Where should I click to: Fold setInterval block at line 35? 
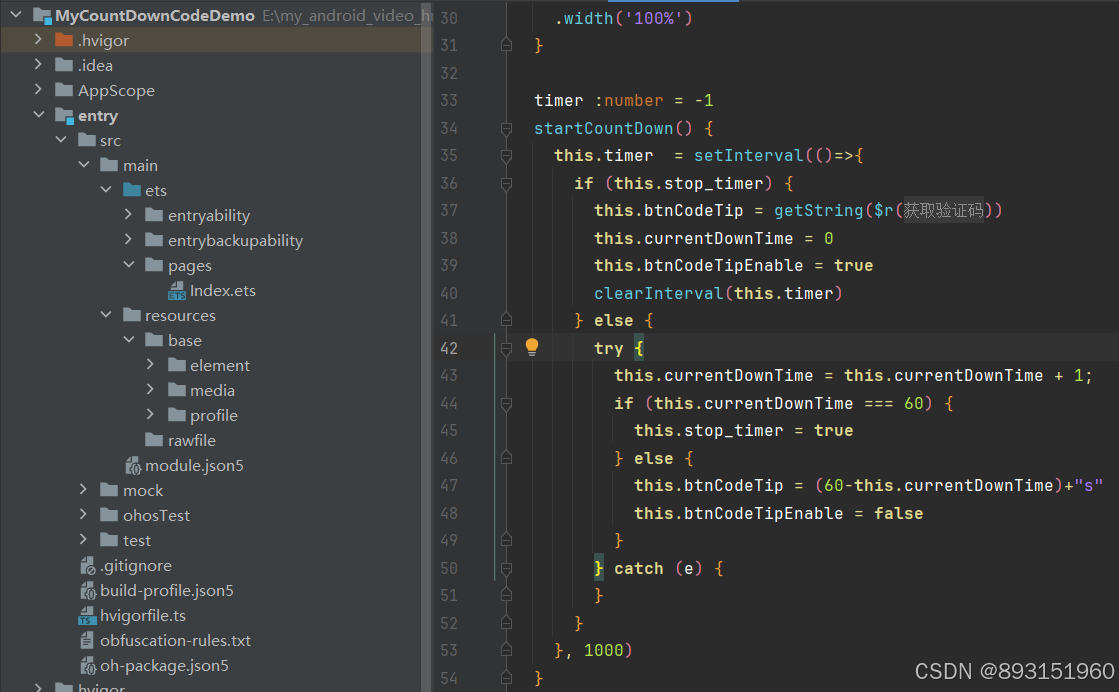click(506, 156)
